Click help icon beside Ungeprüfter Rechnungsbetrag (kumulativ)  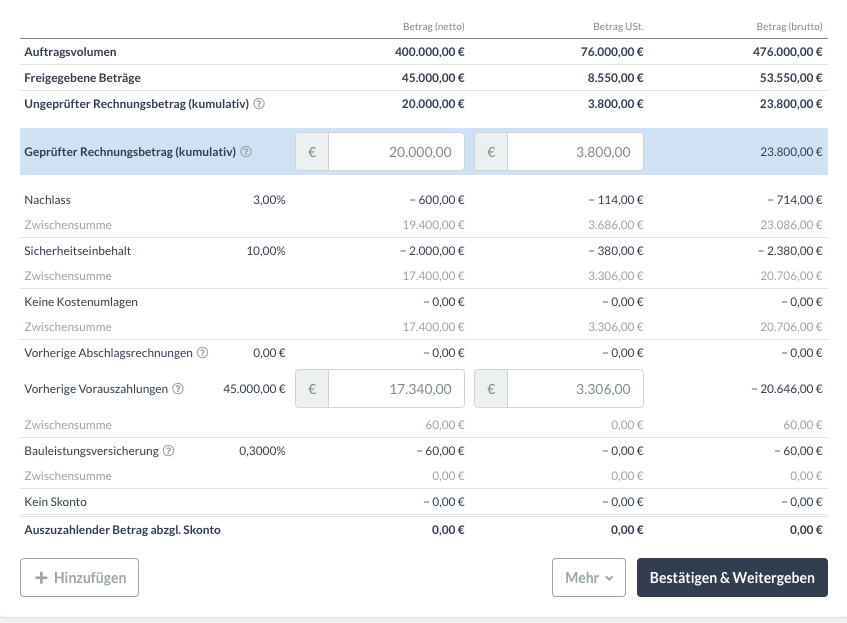pyautogui.click(x=259, y=104)
